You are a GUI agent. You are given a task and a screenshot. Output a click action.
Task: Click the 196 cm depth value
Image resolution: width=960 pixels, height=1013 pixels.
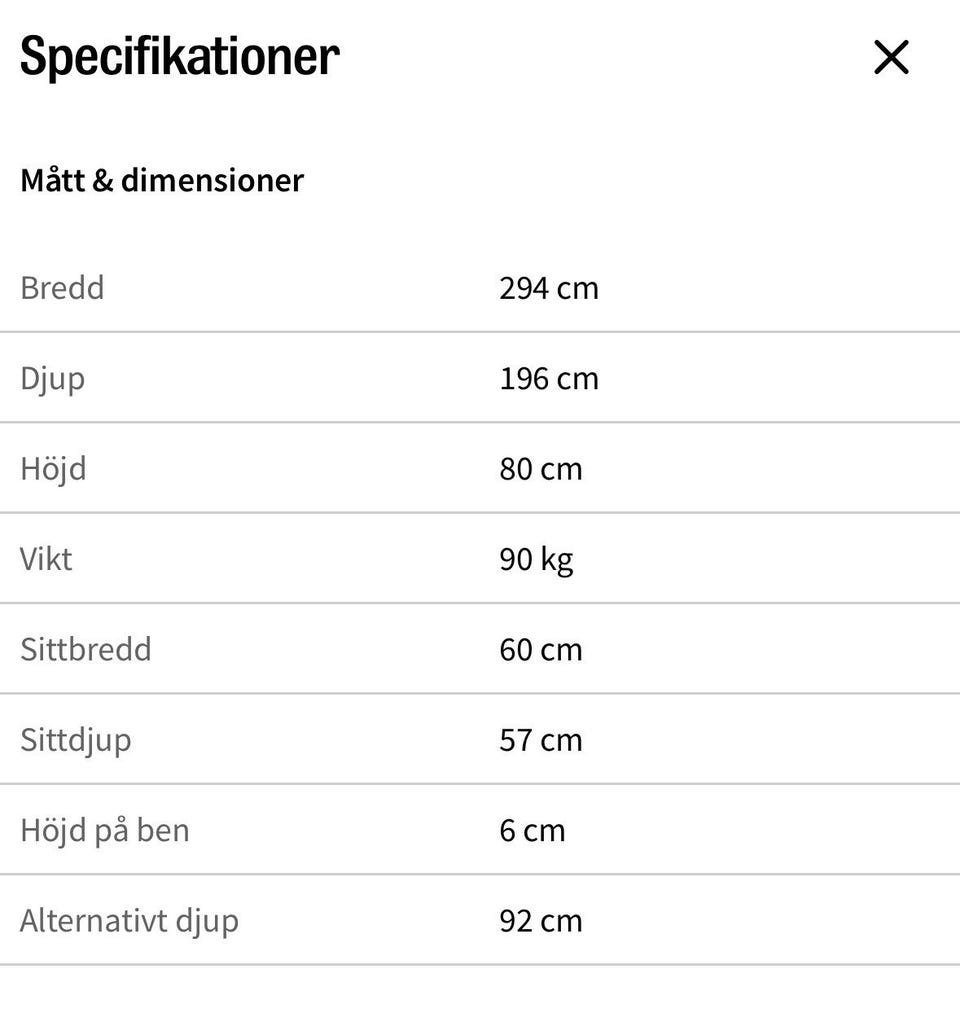point(549,379)
